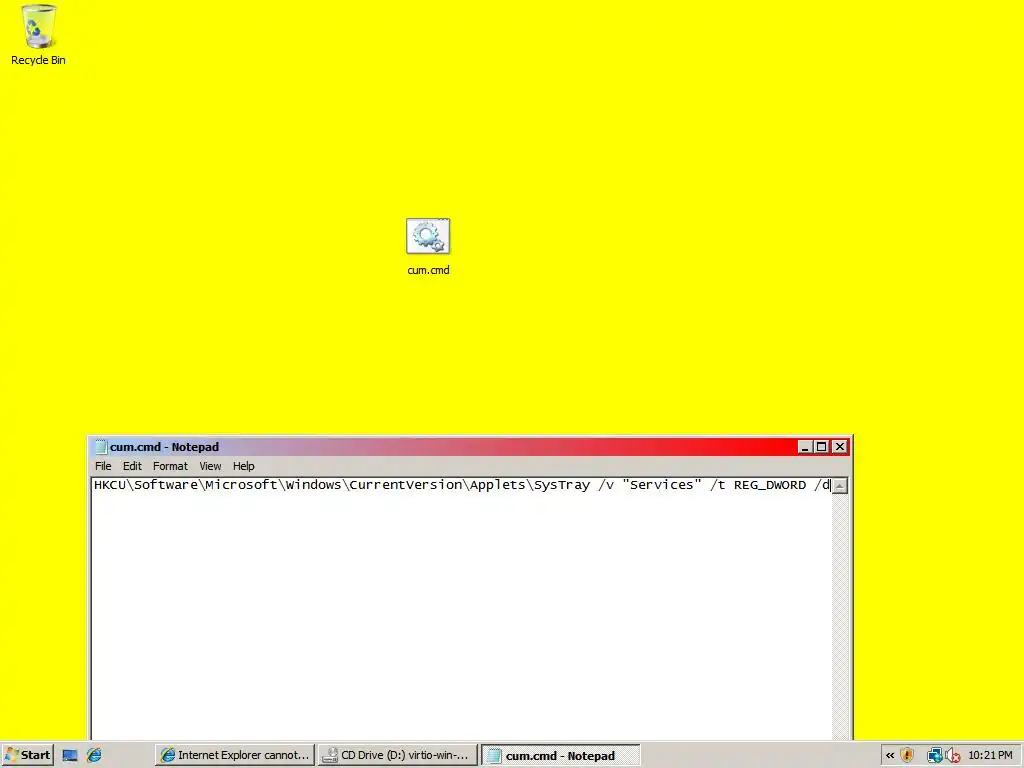This screenshot has height=768, width=1024.
Task: Open the Start menu
Action: click(x=27, y=755)
